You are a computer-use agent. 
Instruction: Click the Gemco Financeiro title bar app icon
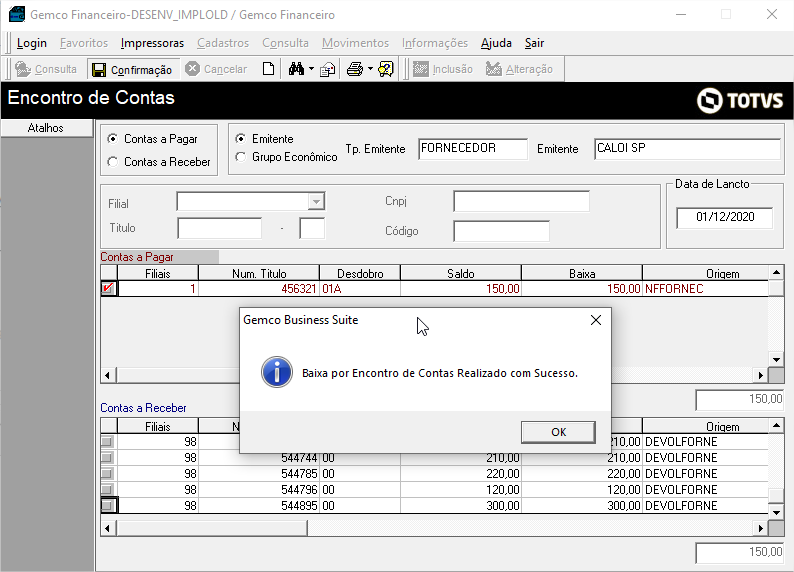click(x=17, y=14)
